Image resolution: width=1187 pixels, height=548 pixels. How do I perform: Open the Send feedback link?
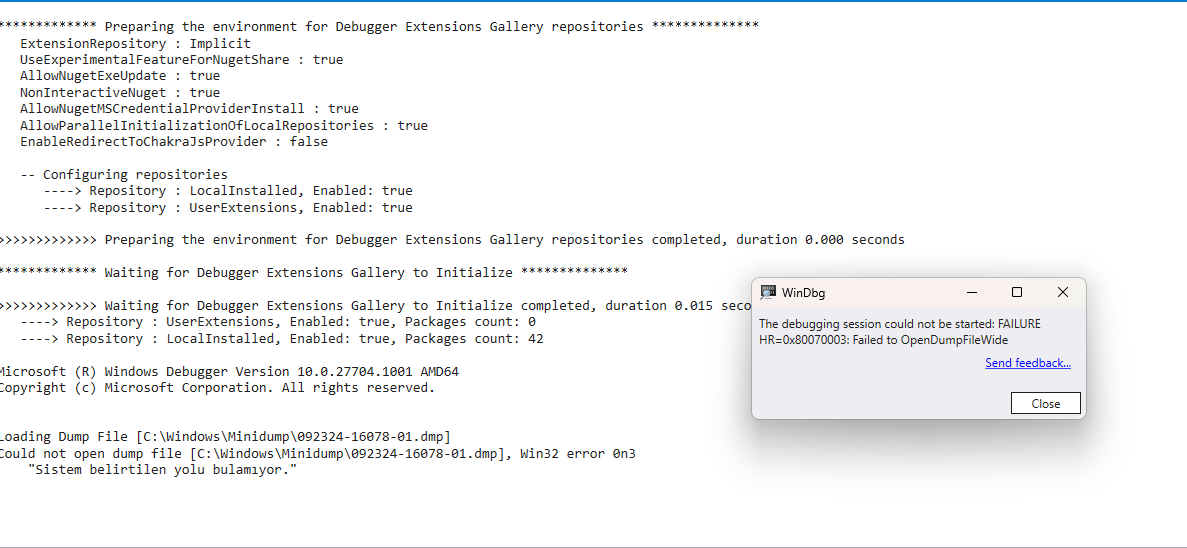point(1028,363)
